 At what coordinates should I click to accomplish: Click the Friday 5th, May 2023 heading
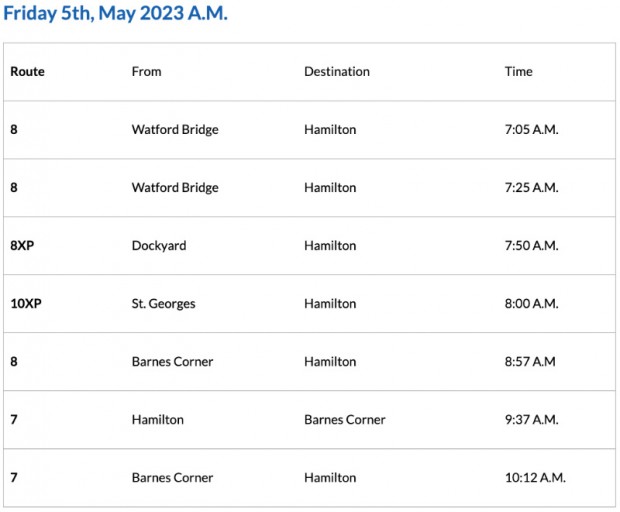[x=115, y=16]
